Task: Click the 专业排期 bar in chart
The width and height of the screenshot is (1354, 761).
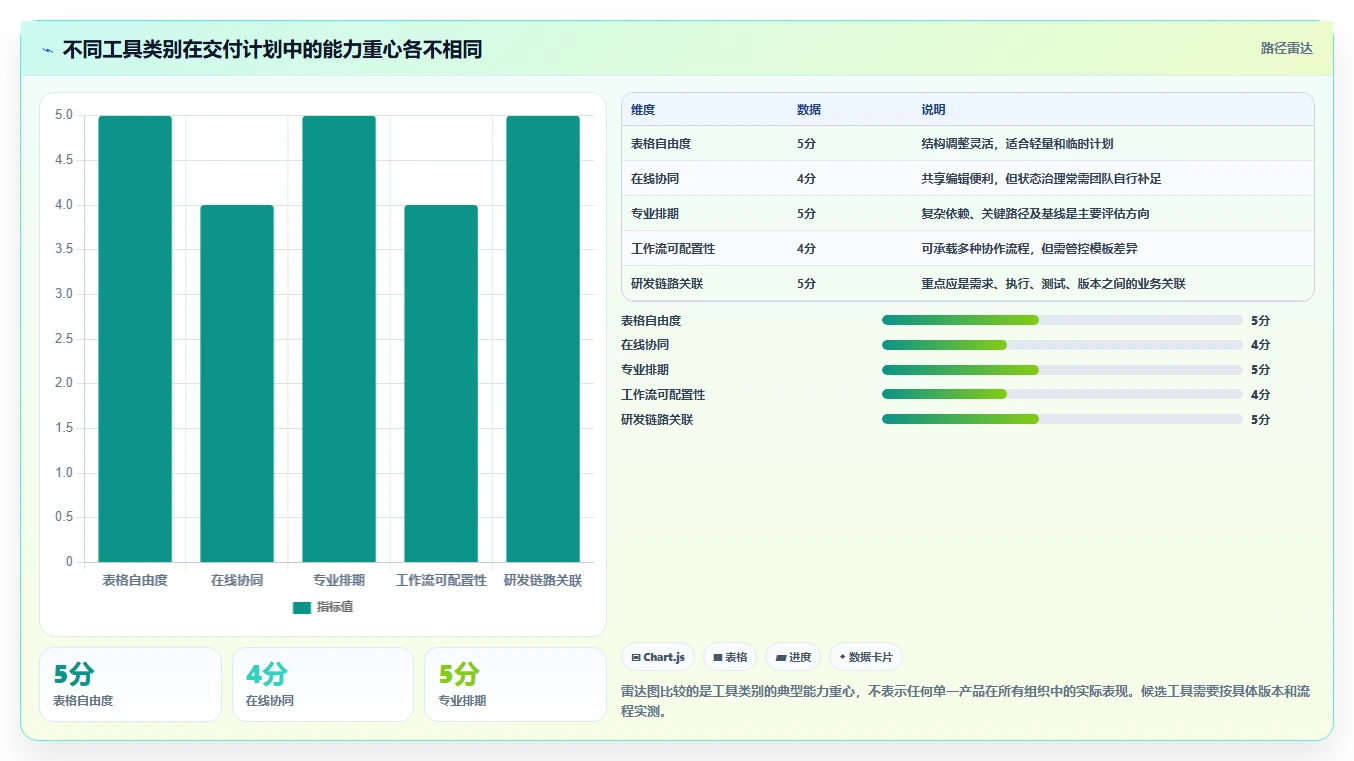Action: (x=339, y=339)
